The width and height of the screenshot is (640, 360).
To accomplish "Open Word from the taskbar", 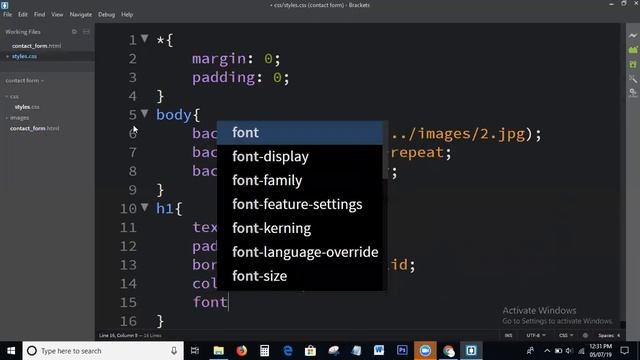I will [x=379, y=351].
